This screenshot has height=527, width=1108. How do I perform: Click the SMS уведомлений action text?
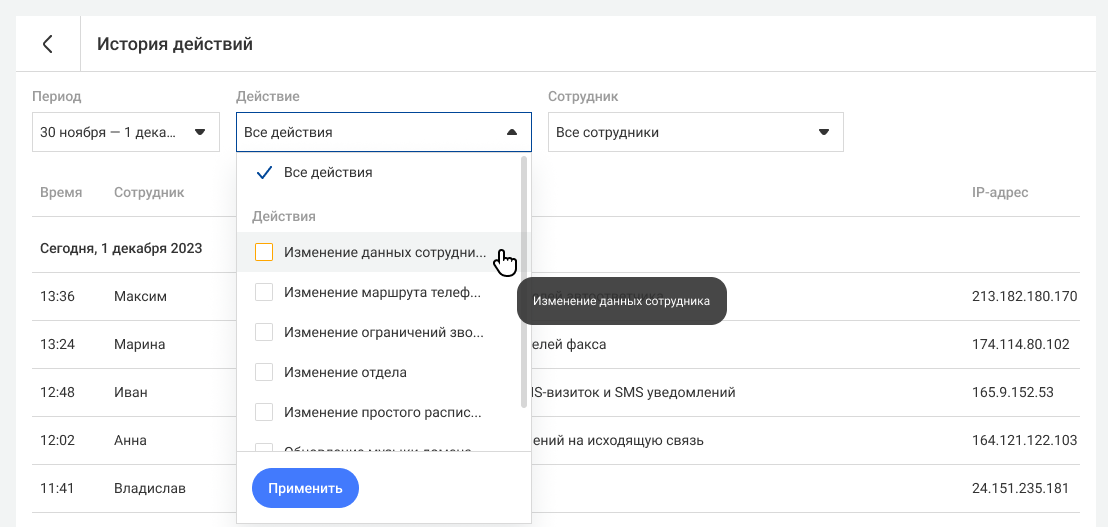[x=675, y=392]
